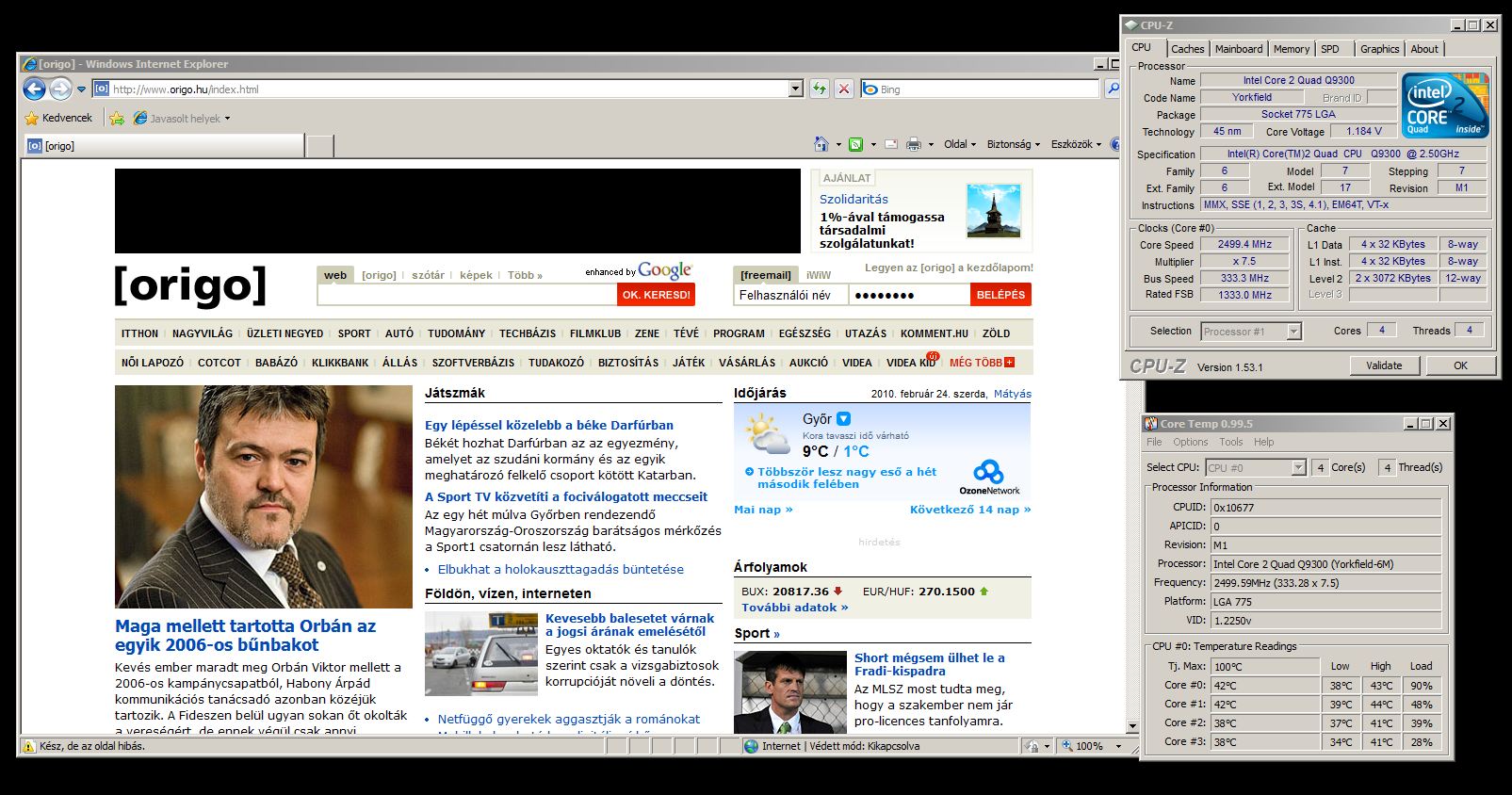Screen dimensions: 1512x795
Task: Click MÉG TÖBB expand navigation link
Action: (982, 363)
